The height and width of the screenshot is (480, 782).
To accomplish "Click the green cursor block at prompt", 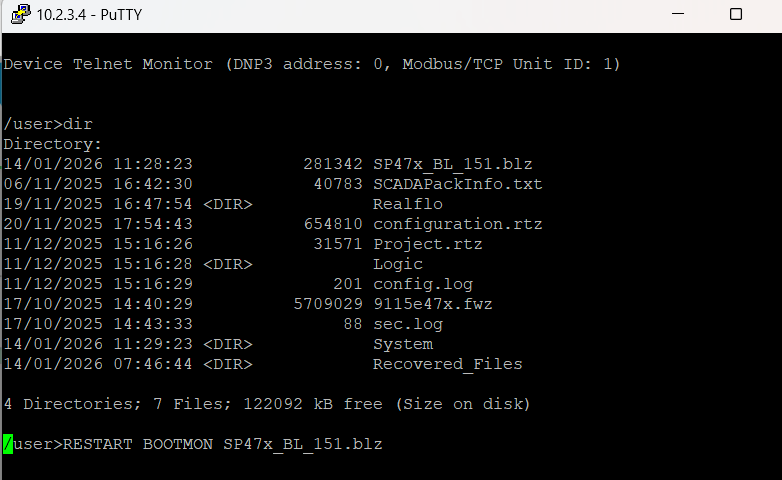I will coord(8,444).
